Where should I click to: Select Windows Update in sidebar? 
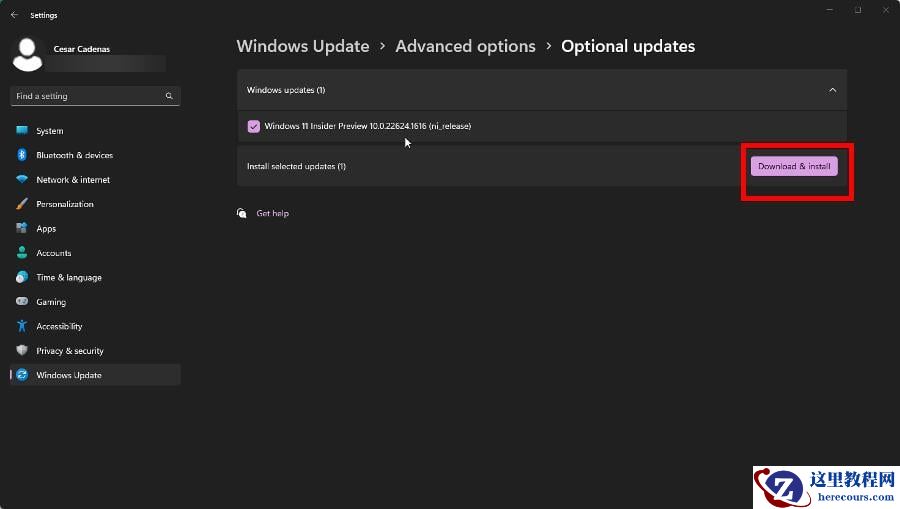69,375
